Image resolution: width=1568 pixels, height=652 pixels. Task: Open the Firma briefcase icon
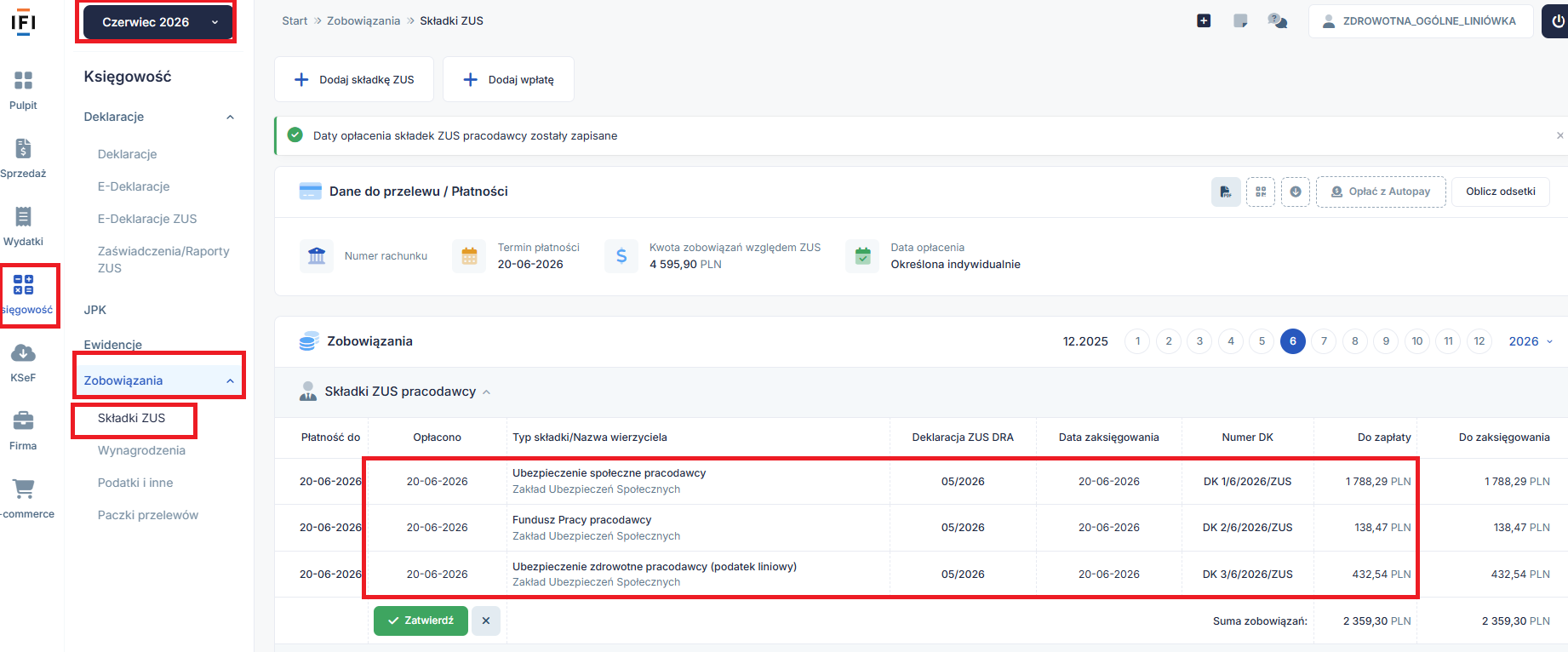[x=23, y=421]
